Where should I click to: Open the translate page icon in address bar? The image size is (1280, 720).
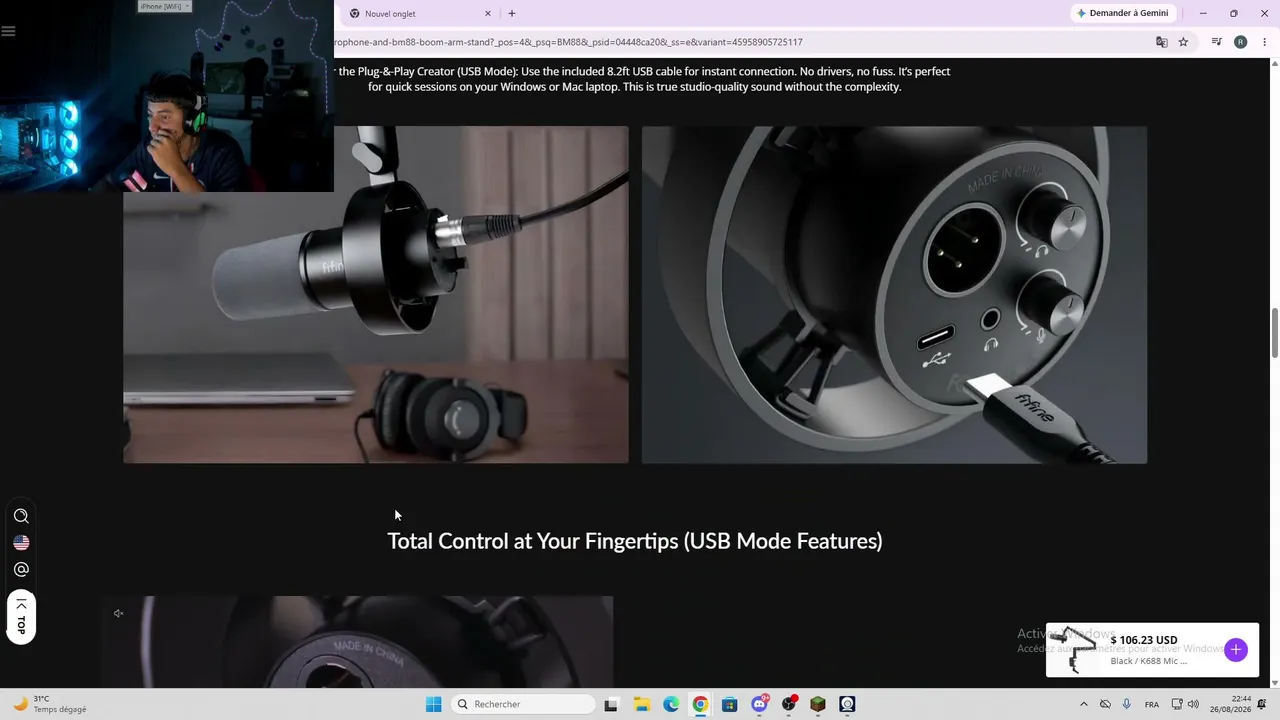pyautogui.click(x=1161, y=42)
